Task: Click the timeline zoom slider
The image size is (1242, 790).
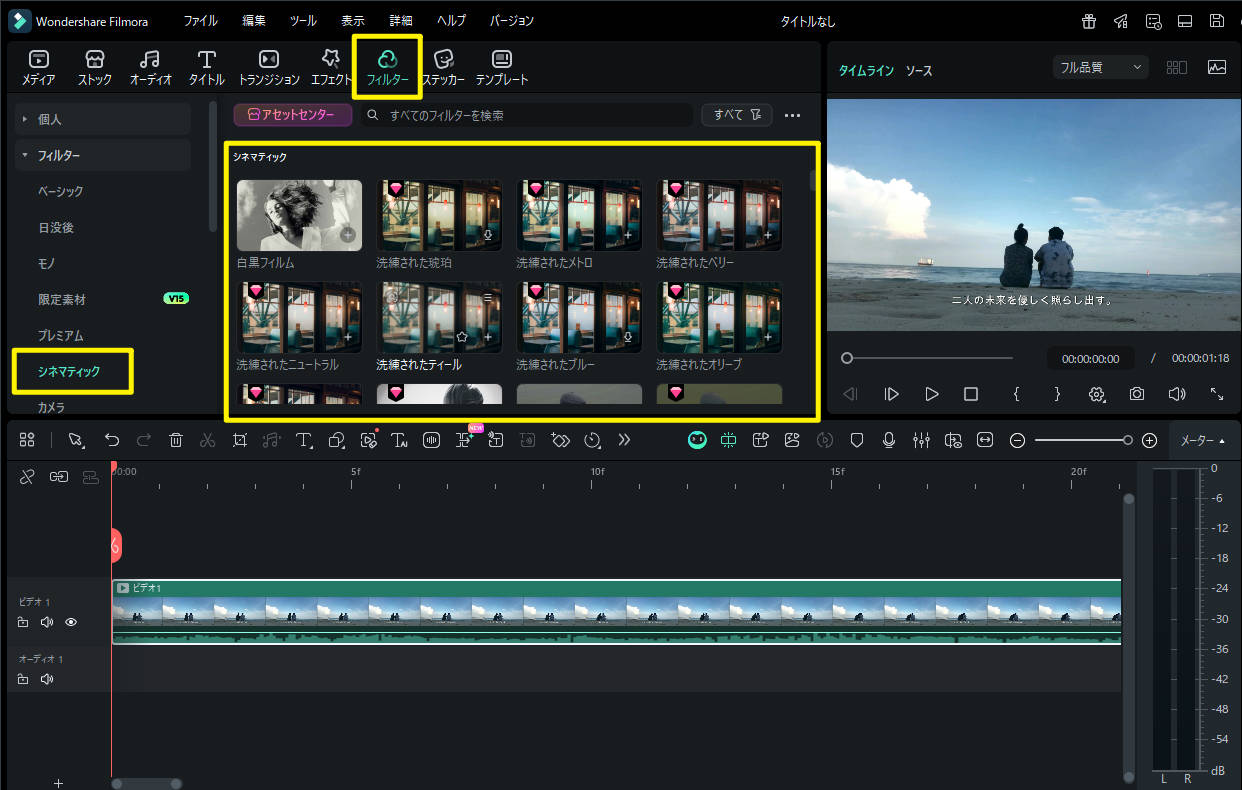Action: tap(1082, 440)
